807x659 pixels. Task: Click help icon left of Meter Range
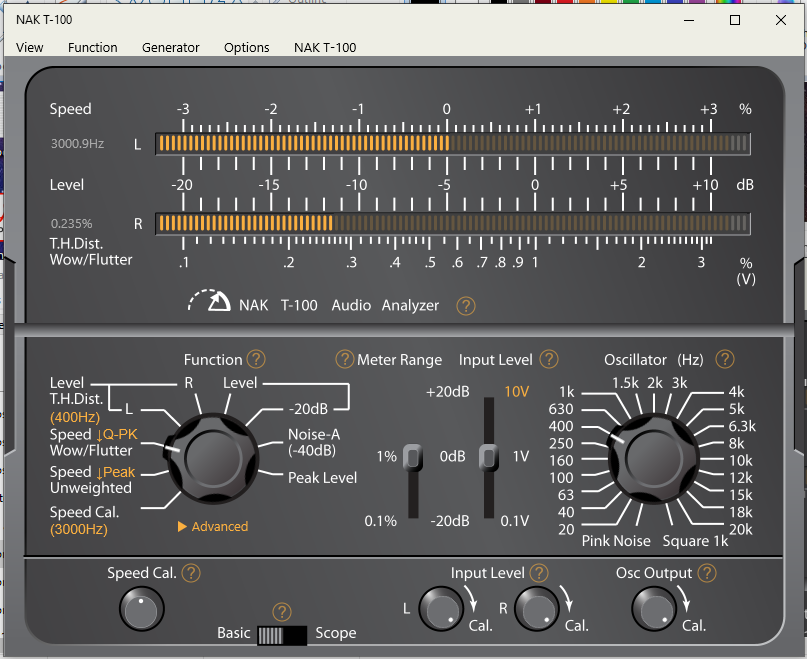tap(344, 359)
